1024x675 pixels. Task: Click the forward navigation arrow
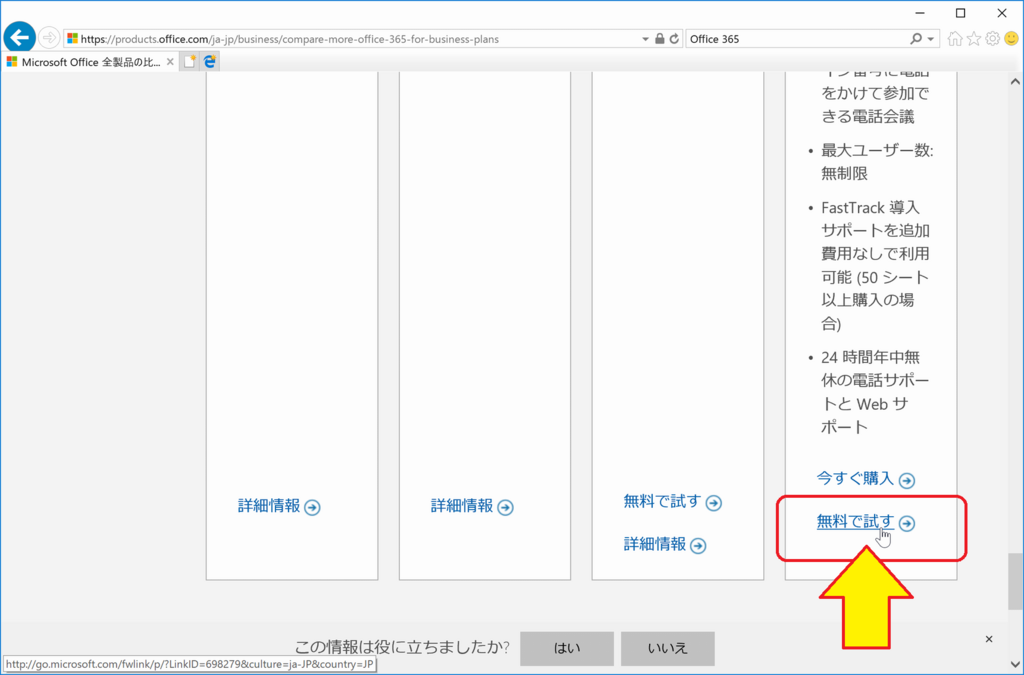pyautogui.click(x=49, y=38)
